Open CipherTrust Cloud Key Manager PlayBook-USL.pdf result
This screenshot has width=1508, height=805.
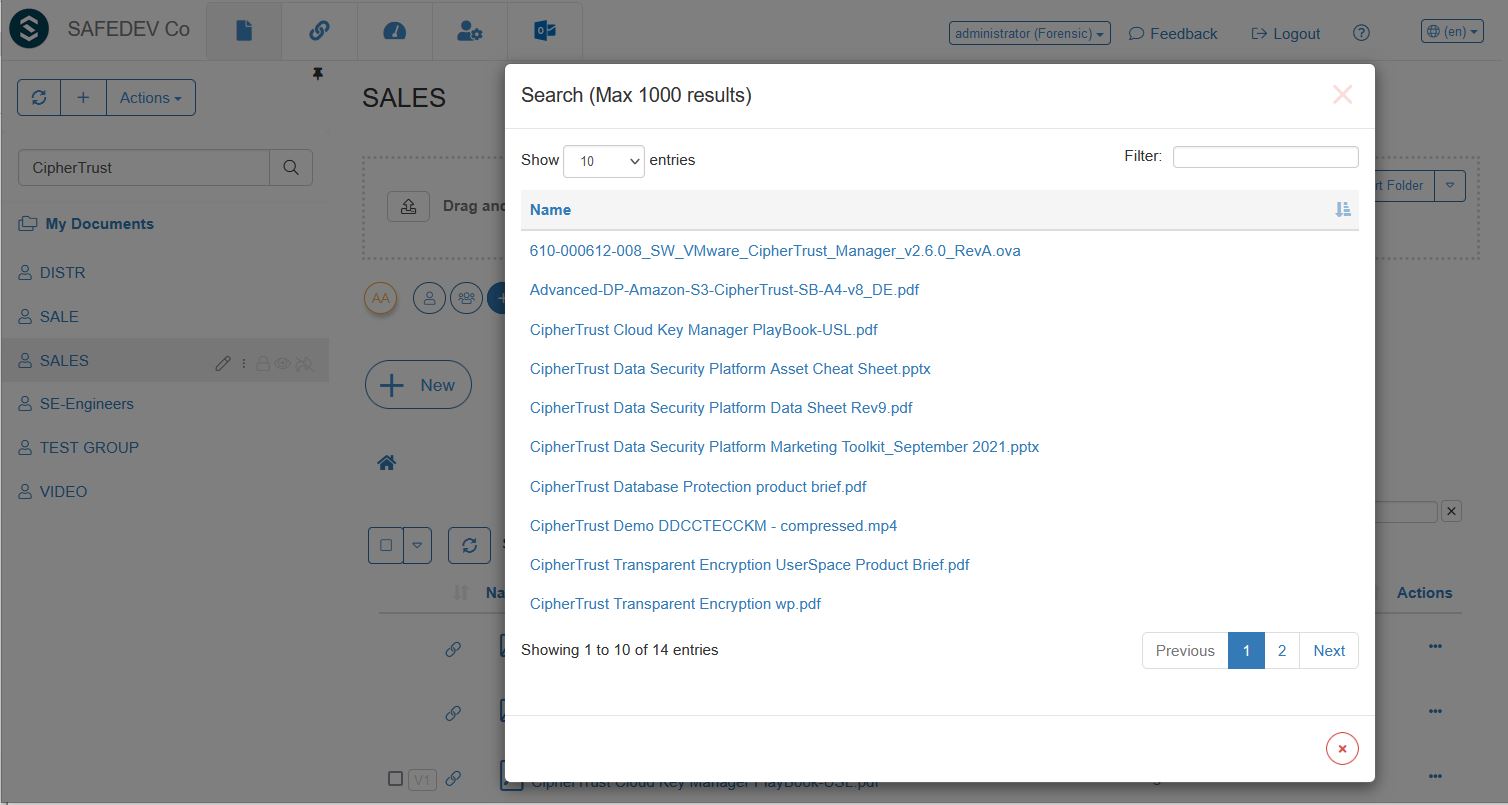(x=704, y=330)
